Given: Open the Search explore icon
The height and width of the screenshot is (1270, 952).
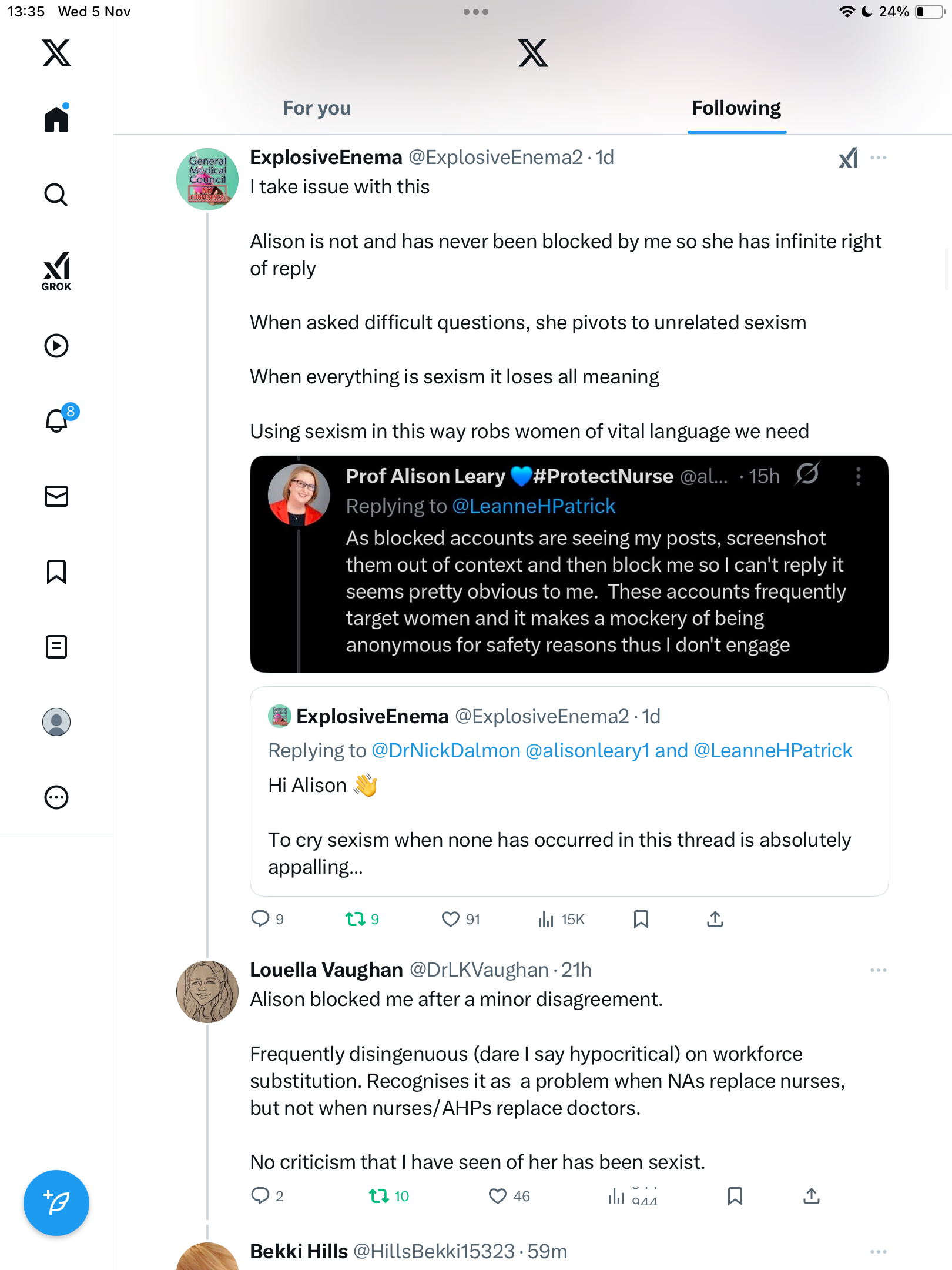Looking at the screenshot, I should (56, 195).
